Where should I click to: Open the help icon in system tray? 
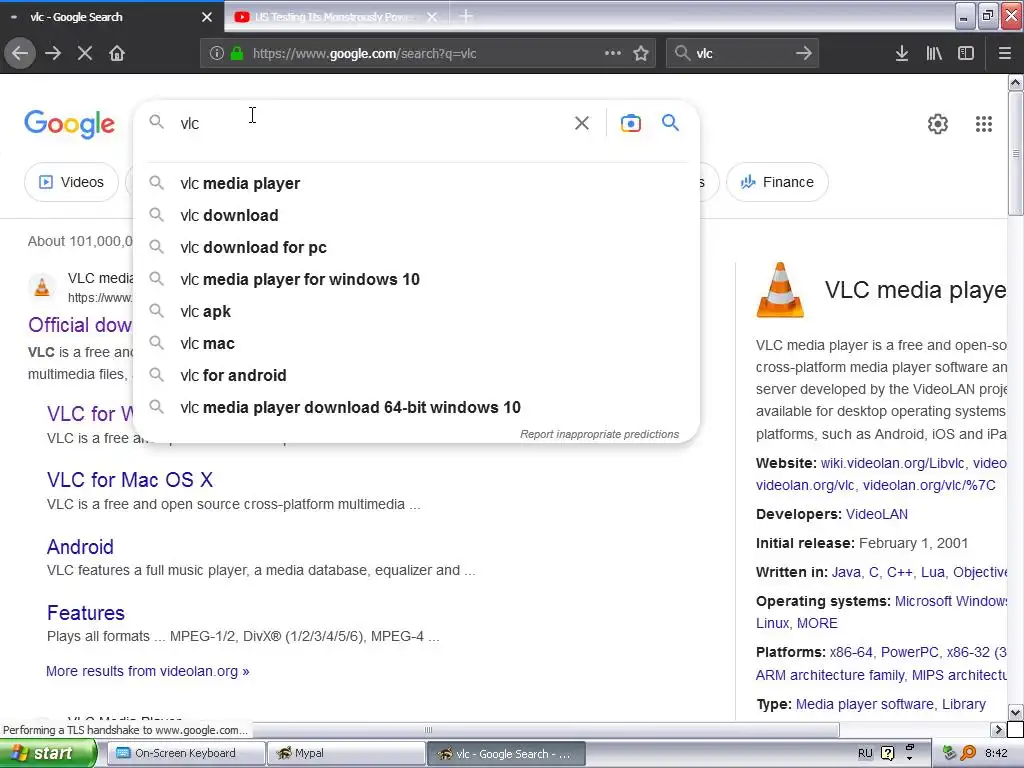(888, 753)
